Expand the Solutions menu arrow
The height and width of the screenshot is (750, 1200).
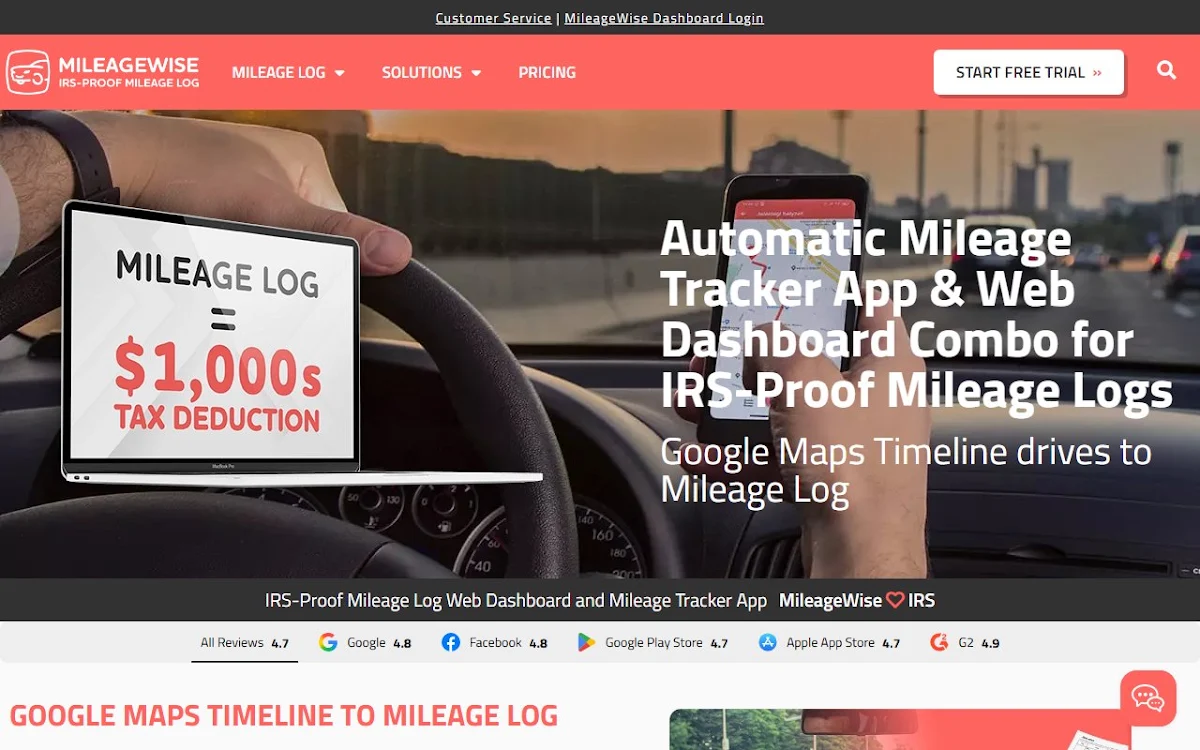[x=476, y=73]
